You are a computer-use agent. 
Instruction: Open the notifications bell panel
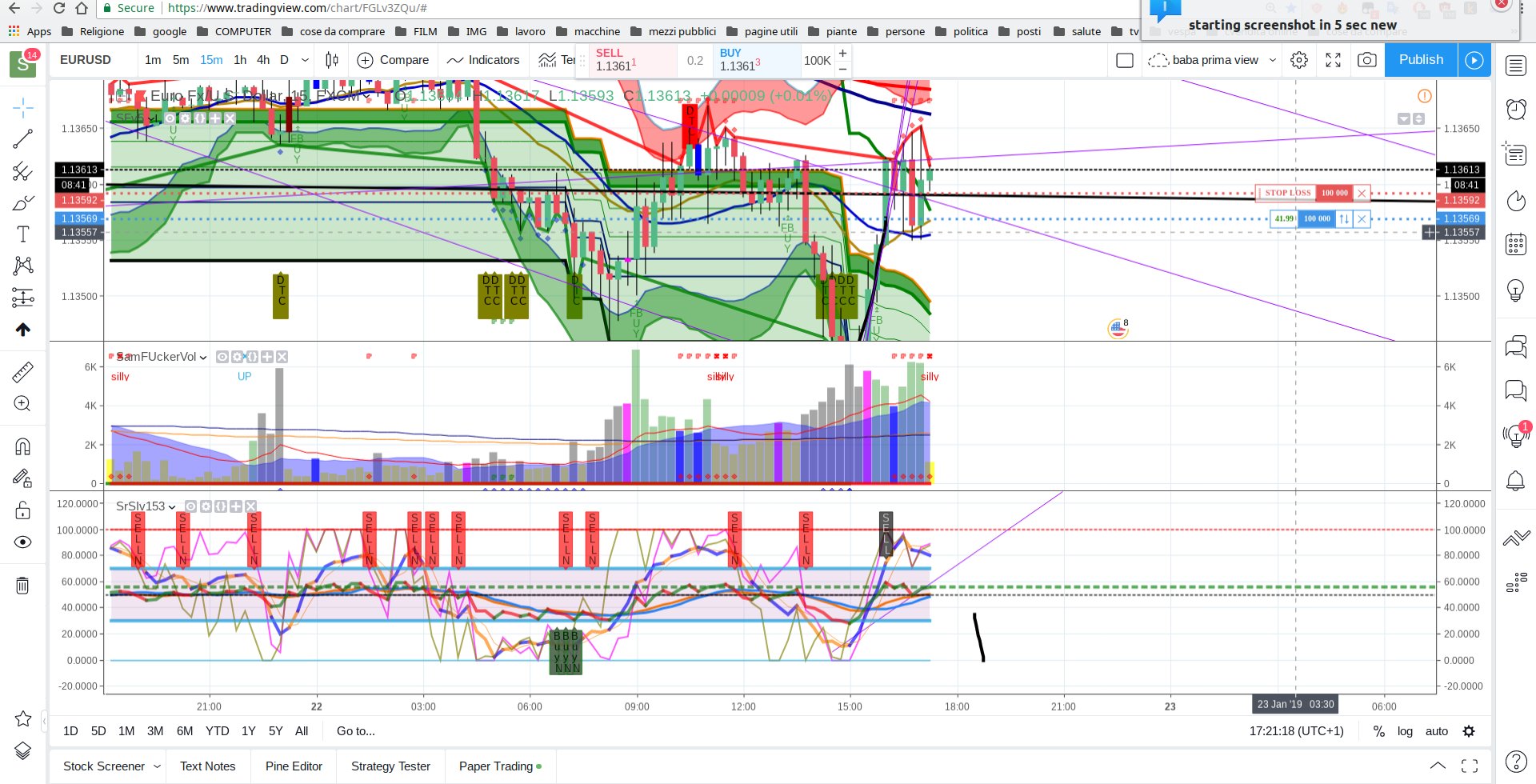click(x=1516, y=480)
